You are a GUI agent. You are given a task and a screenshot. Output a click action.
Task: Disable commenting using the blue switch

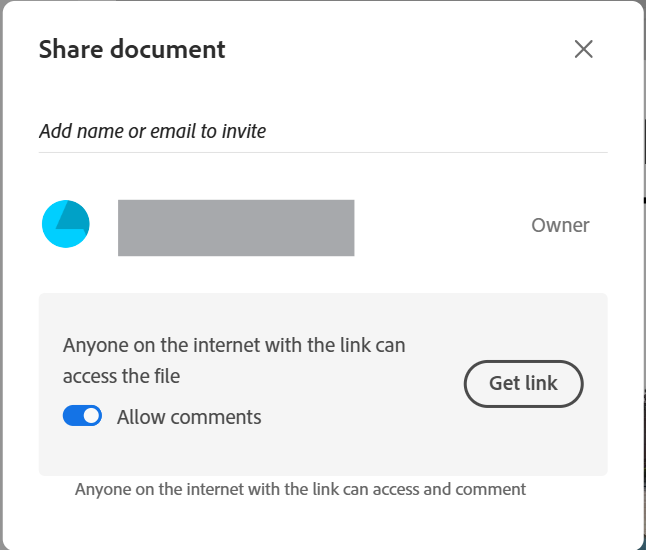pyautogui.click(x=82, y=416)
